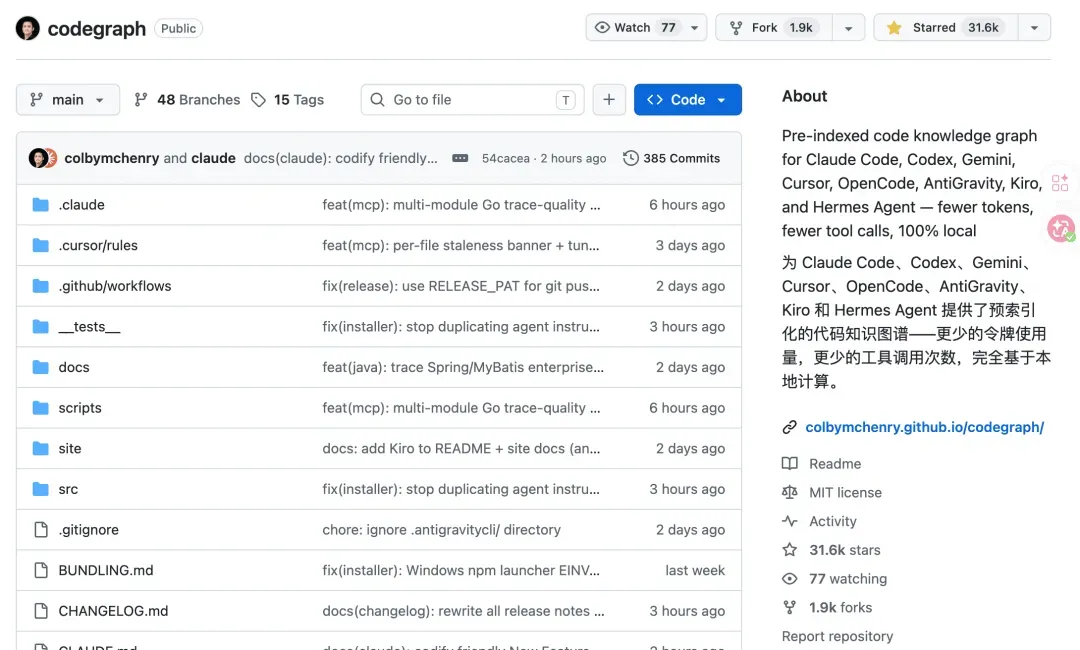Open the src folder name
Viewport: 1080px width, 650px height.
coord(68,489)
